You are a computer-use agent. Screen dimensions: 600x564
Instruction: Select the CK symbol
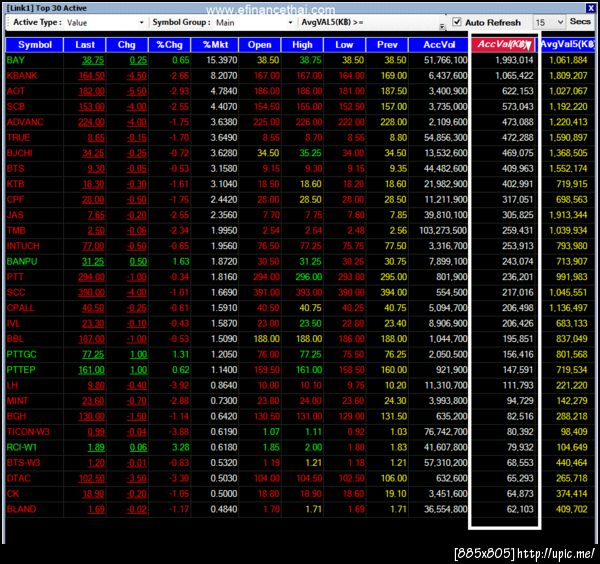[x=13, y=494]
